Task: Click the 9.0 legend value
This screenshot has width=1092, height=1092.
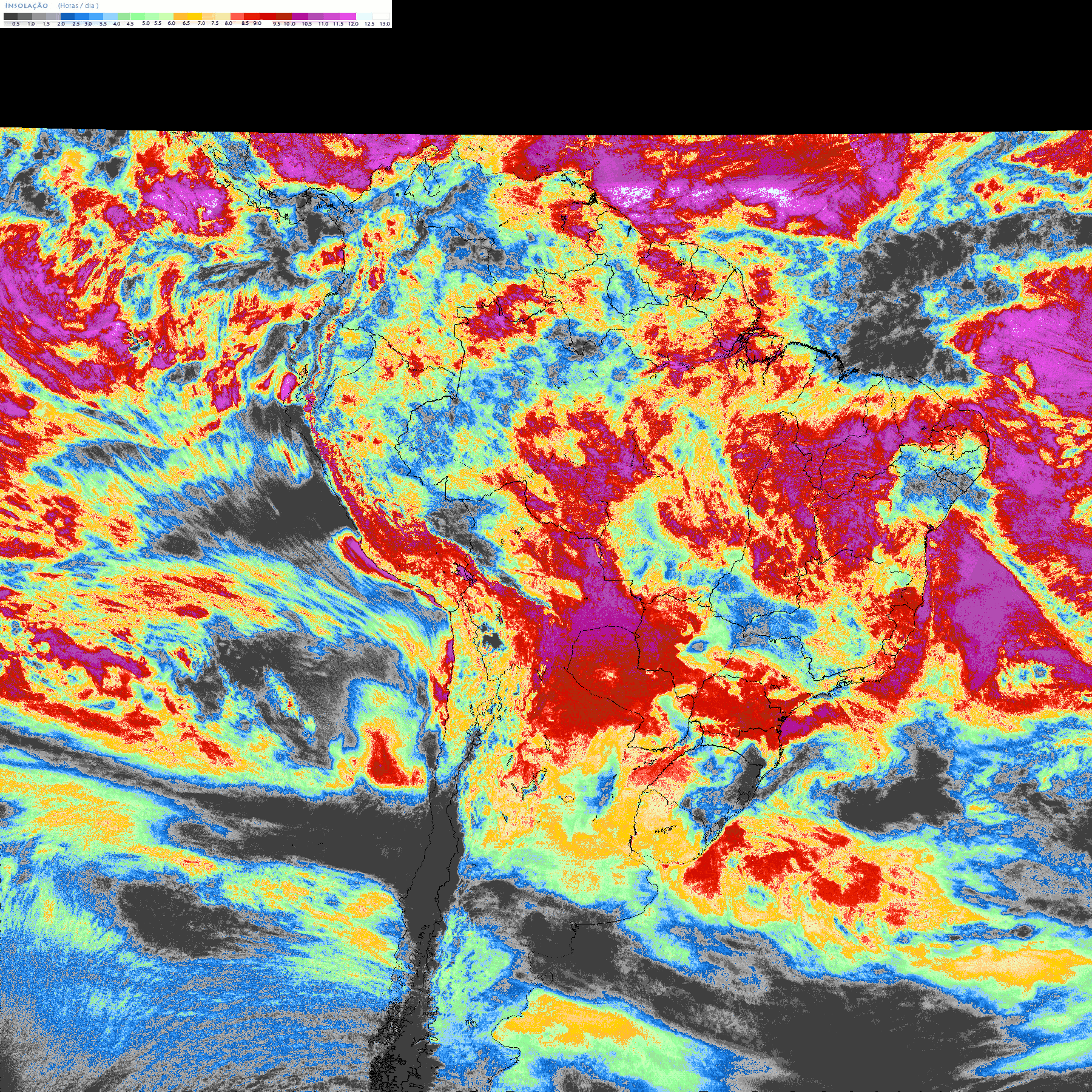Action: click(x=257, y=23)
